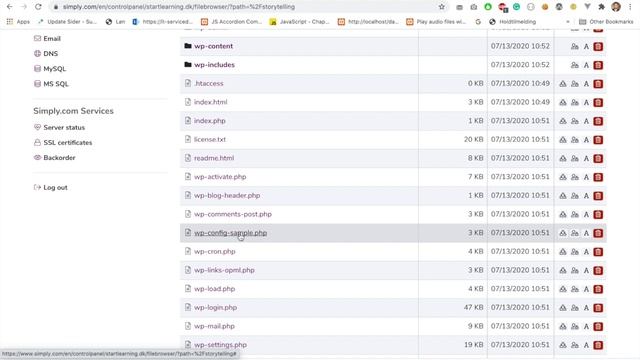
Task: Open the wp-includes folder
Action: coord(214,65)
